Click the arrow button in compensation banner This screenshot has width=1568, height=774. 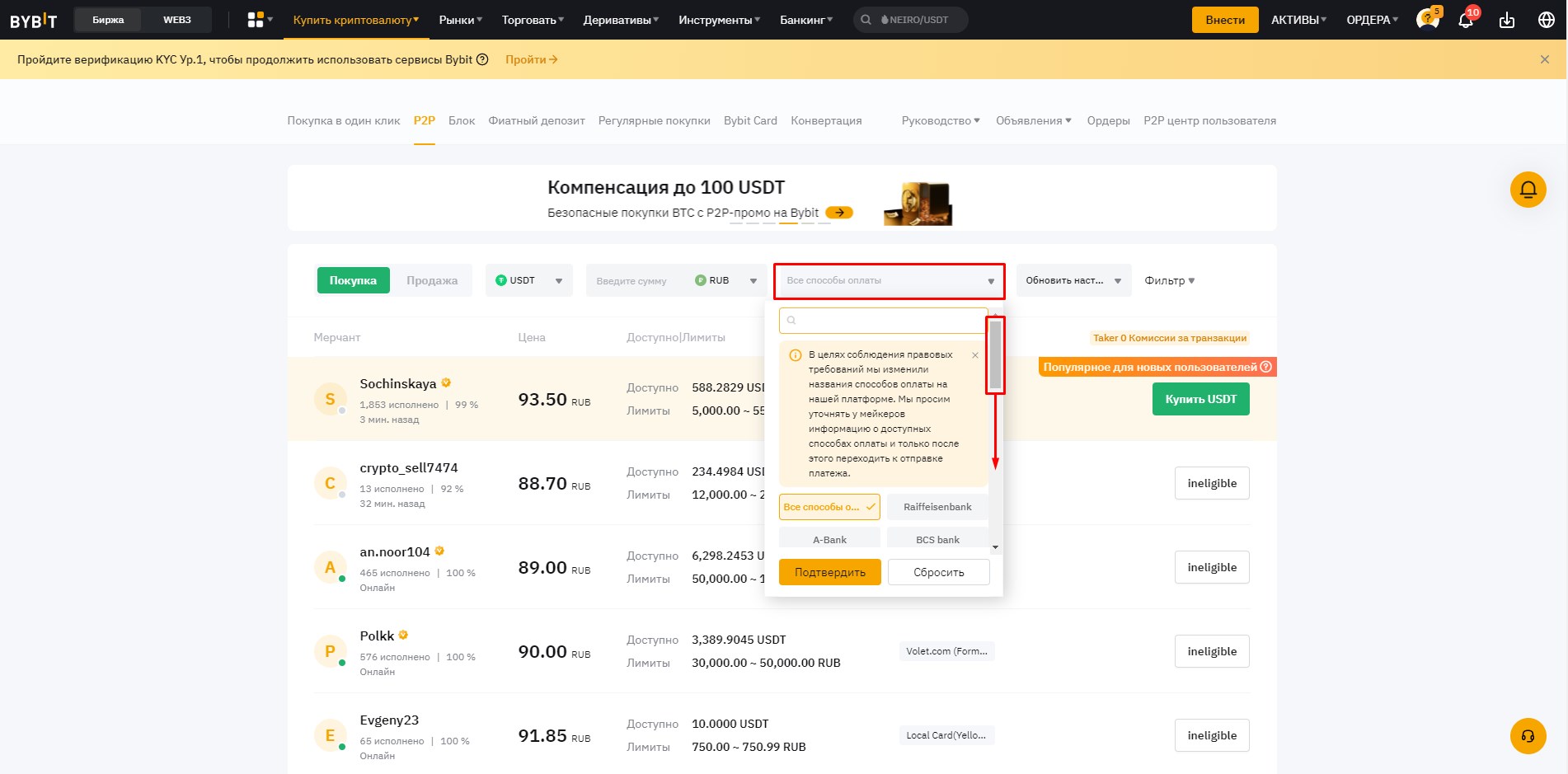[x=839, y=213]
